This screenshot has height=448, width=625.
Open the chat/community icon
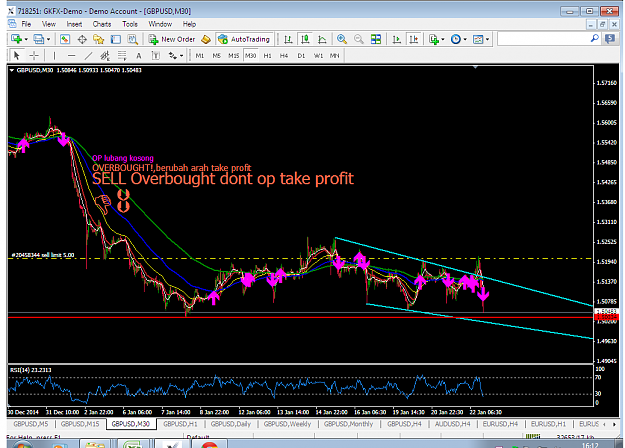click(610, 39)
